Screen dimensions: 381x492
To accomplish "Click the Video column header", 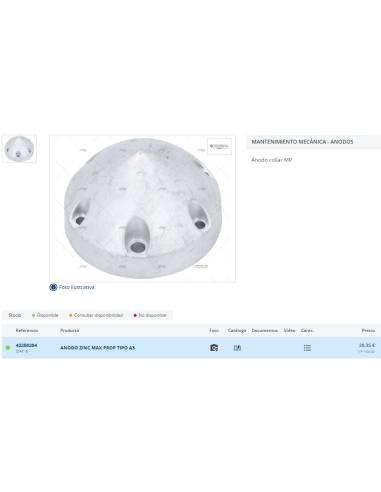I will coord(289,330).
